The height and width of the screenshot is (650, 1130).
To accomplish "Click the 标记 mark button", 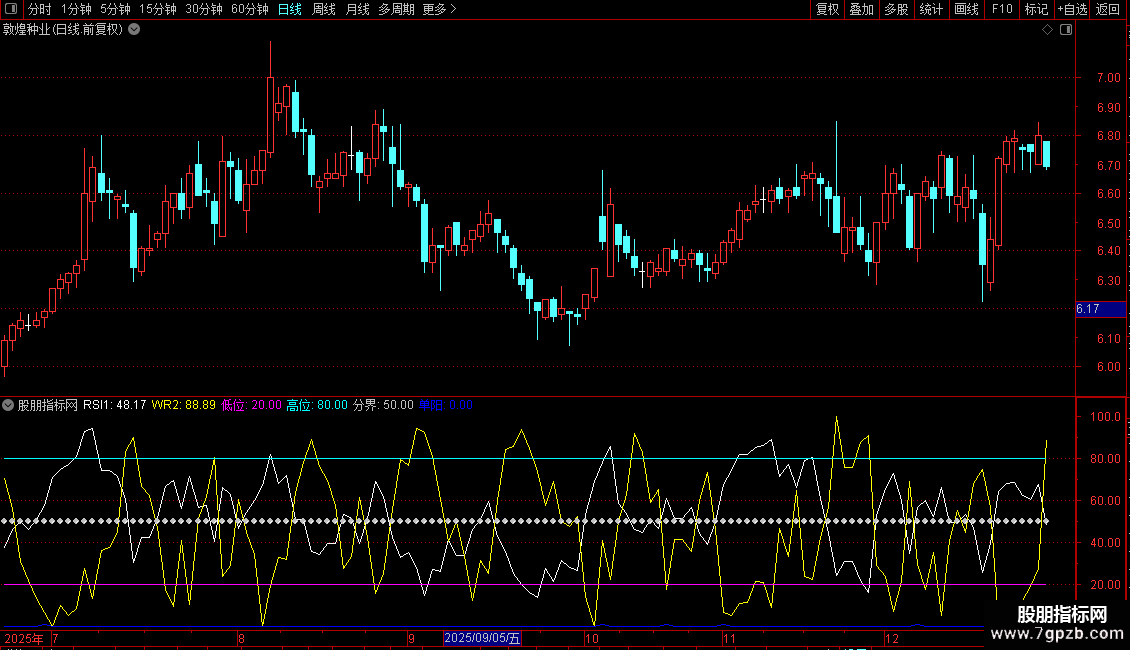I will 1036,10.
